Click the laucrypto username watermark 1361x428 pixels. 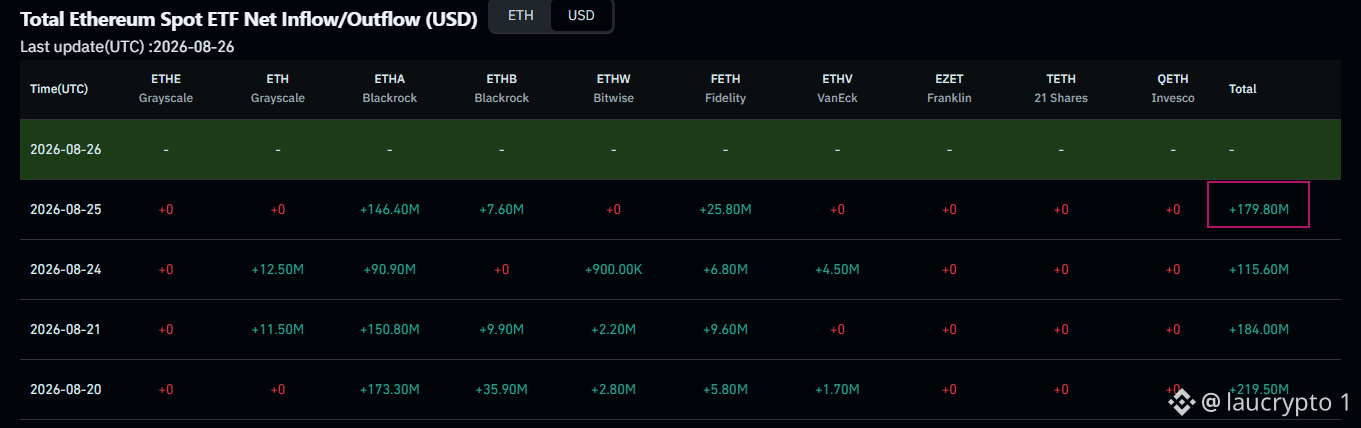(1276, 402)
